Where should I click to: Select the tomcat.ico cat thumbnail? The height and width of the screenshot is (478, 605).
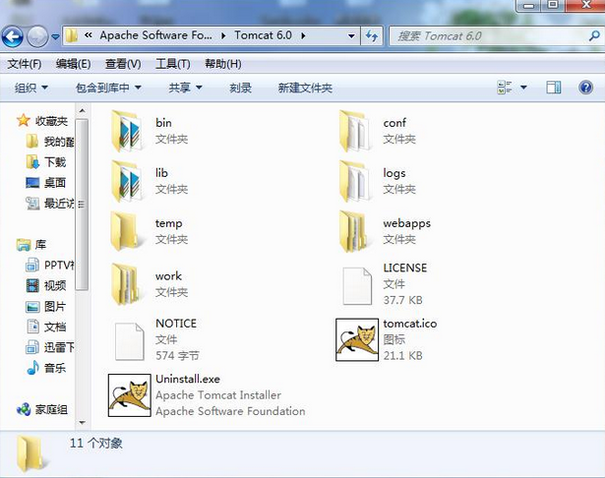(x=357, y=340)
